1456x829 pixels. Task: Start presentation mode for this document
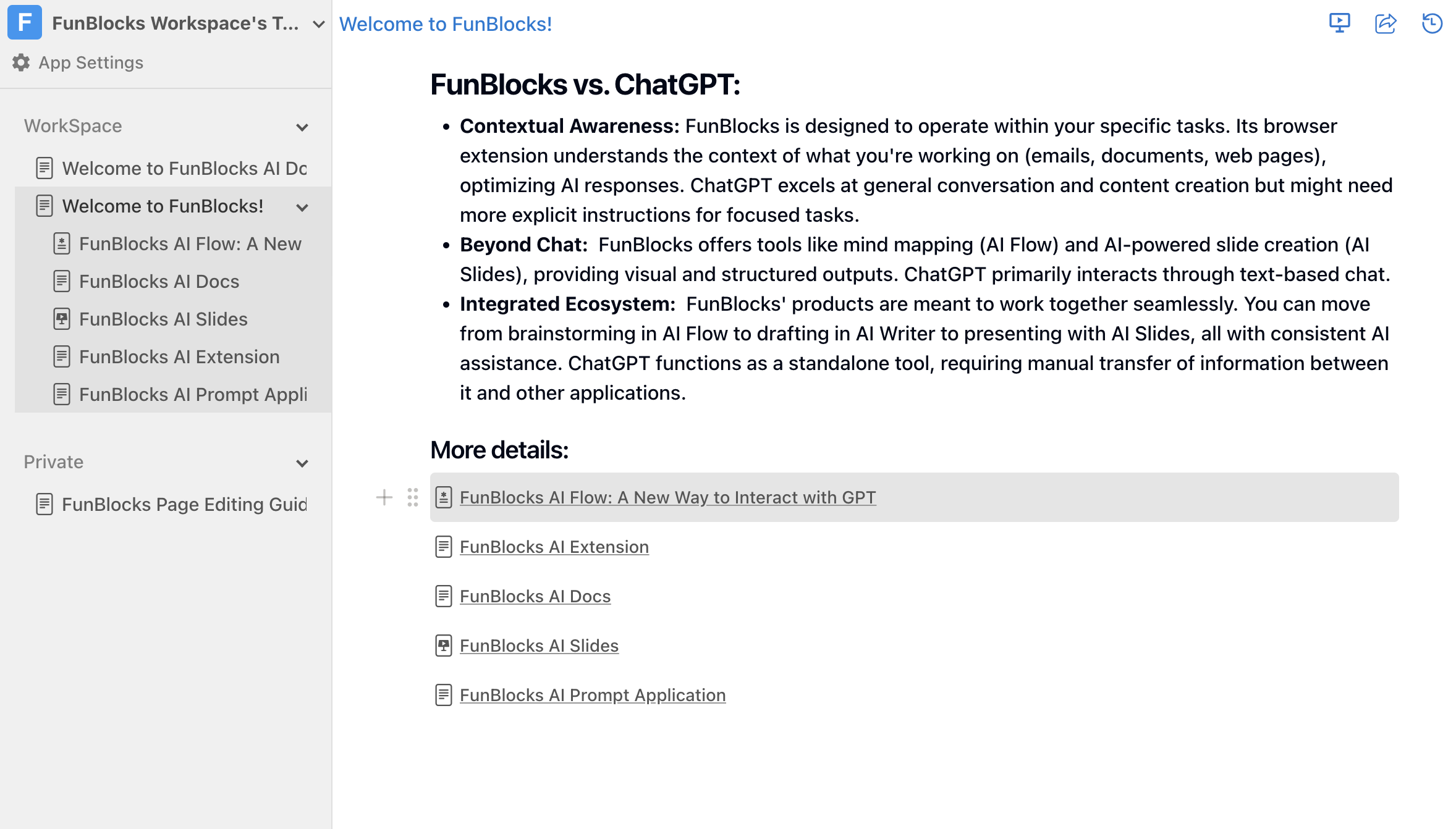pyautogui.click(x=1339, y=23)
